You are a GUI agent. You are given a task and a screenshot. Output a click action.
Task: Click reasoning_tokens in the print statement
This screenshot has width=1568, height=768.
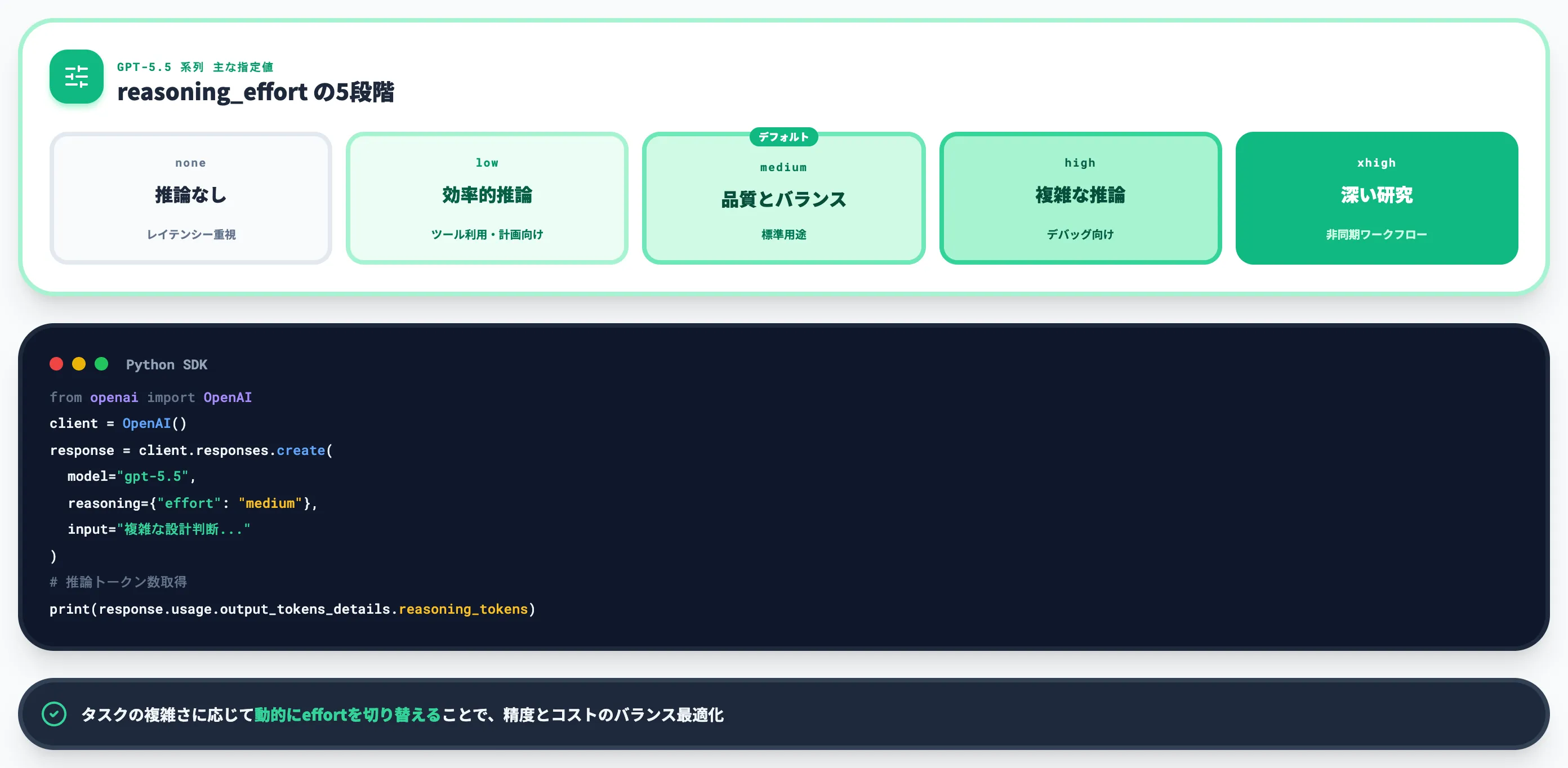click(x=463, y=609)
